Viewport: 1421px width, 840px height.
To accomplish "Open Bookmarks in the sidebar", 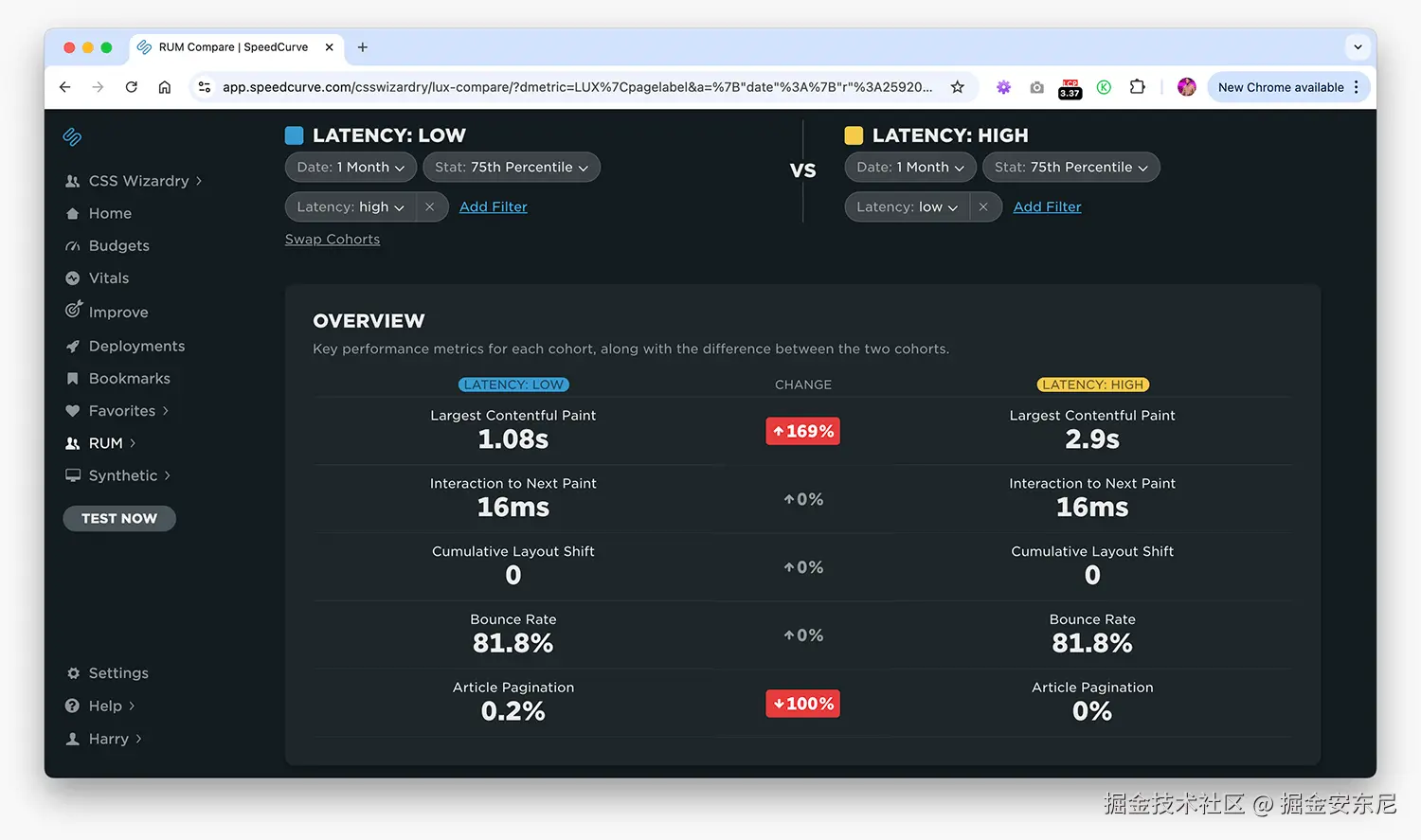I will [x=129, y=379].
